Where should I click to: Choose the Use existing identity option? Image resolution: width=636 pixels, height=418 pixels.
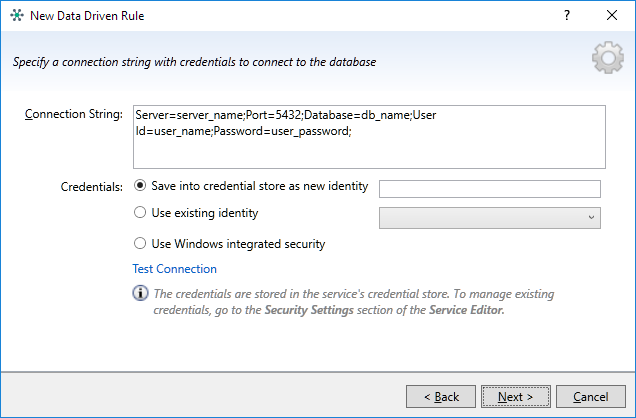tap(140, 213)
